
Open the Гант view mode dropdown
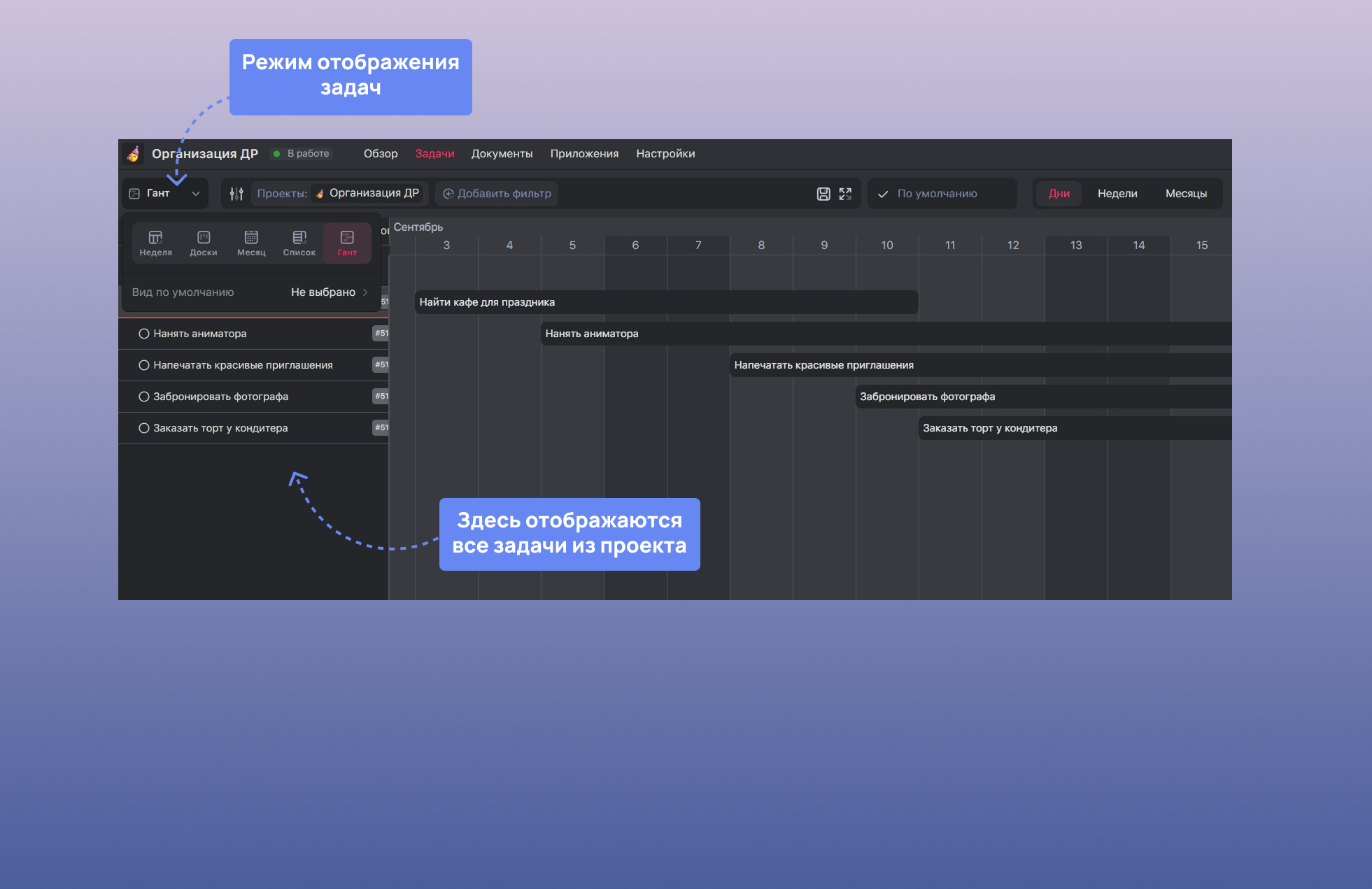166,194
